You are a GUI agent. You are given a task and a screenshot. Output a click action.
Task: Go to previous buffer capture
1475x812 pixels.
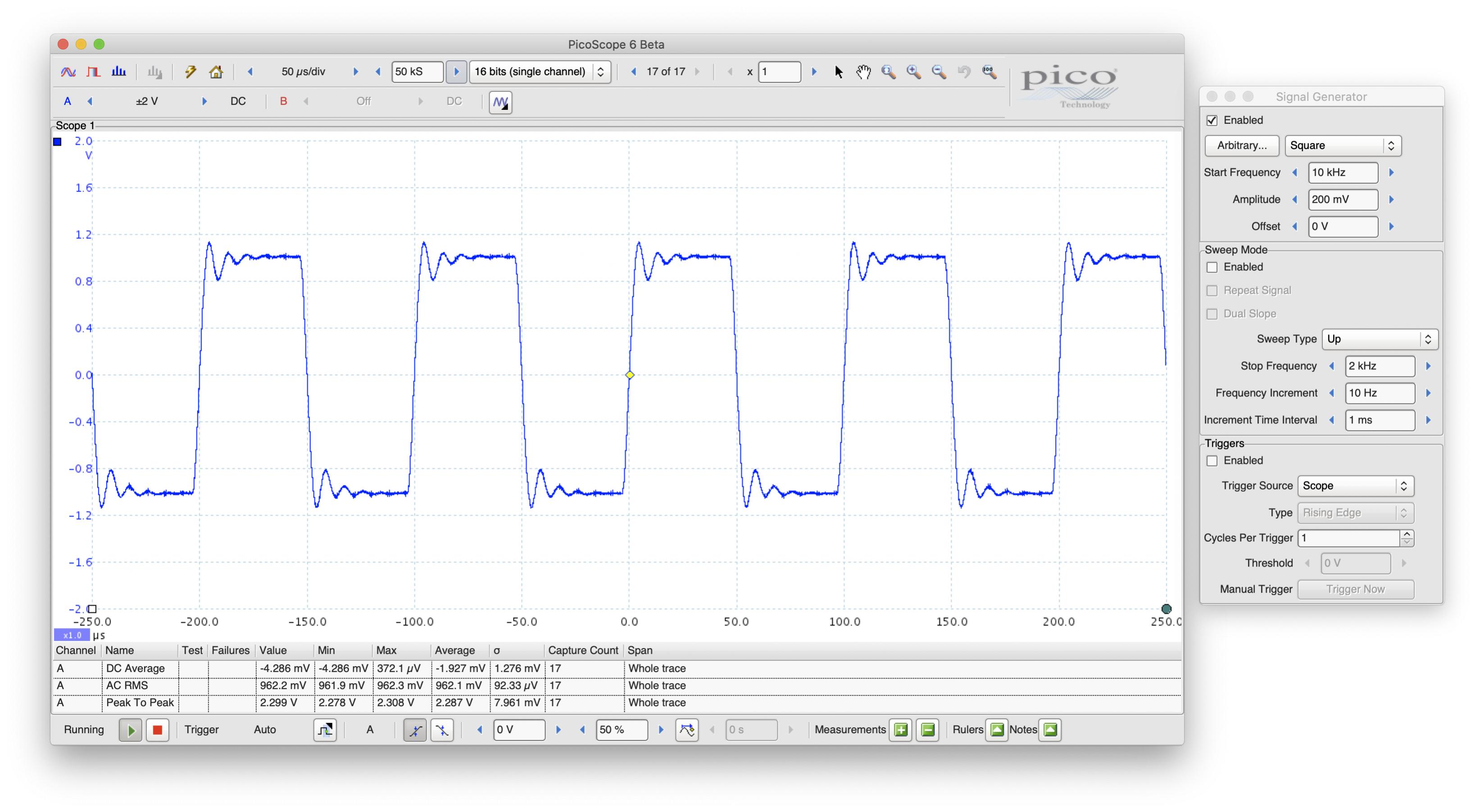point(633,72)
